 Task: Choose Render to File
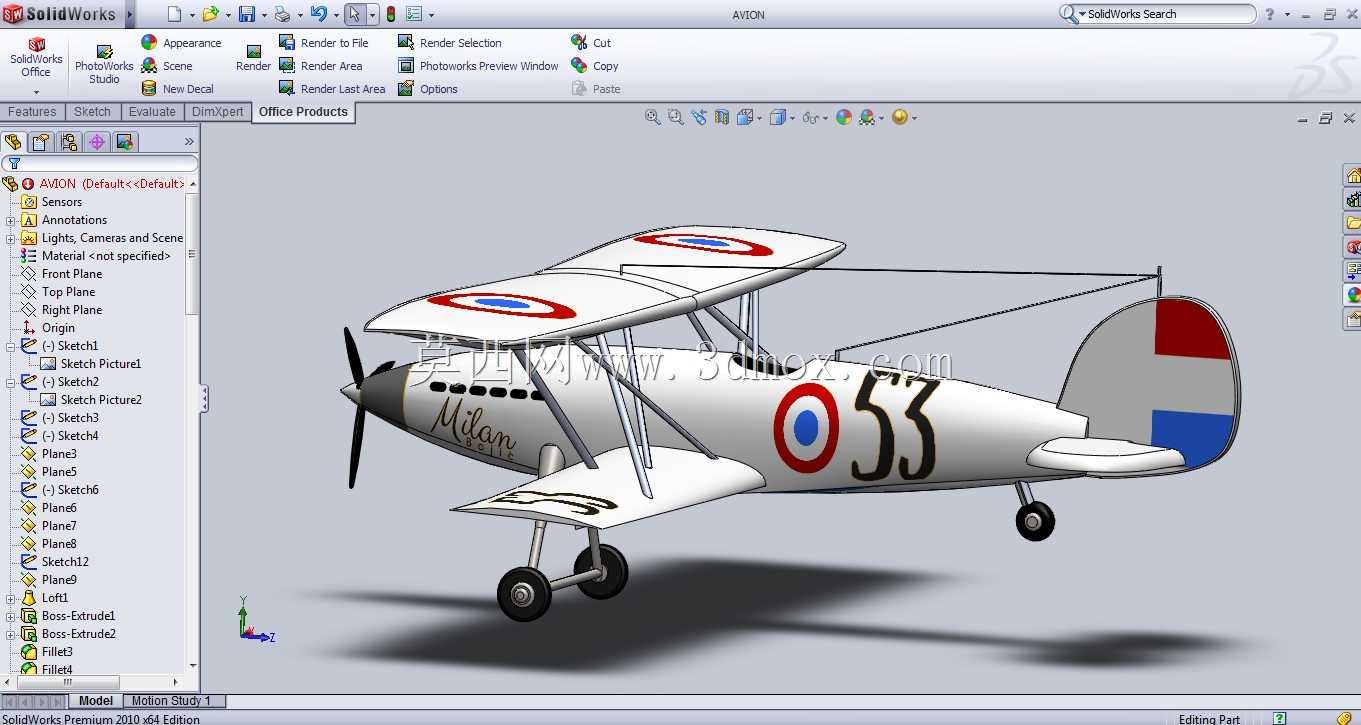pos(323,43)
